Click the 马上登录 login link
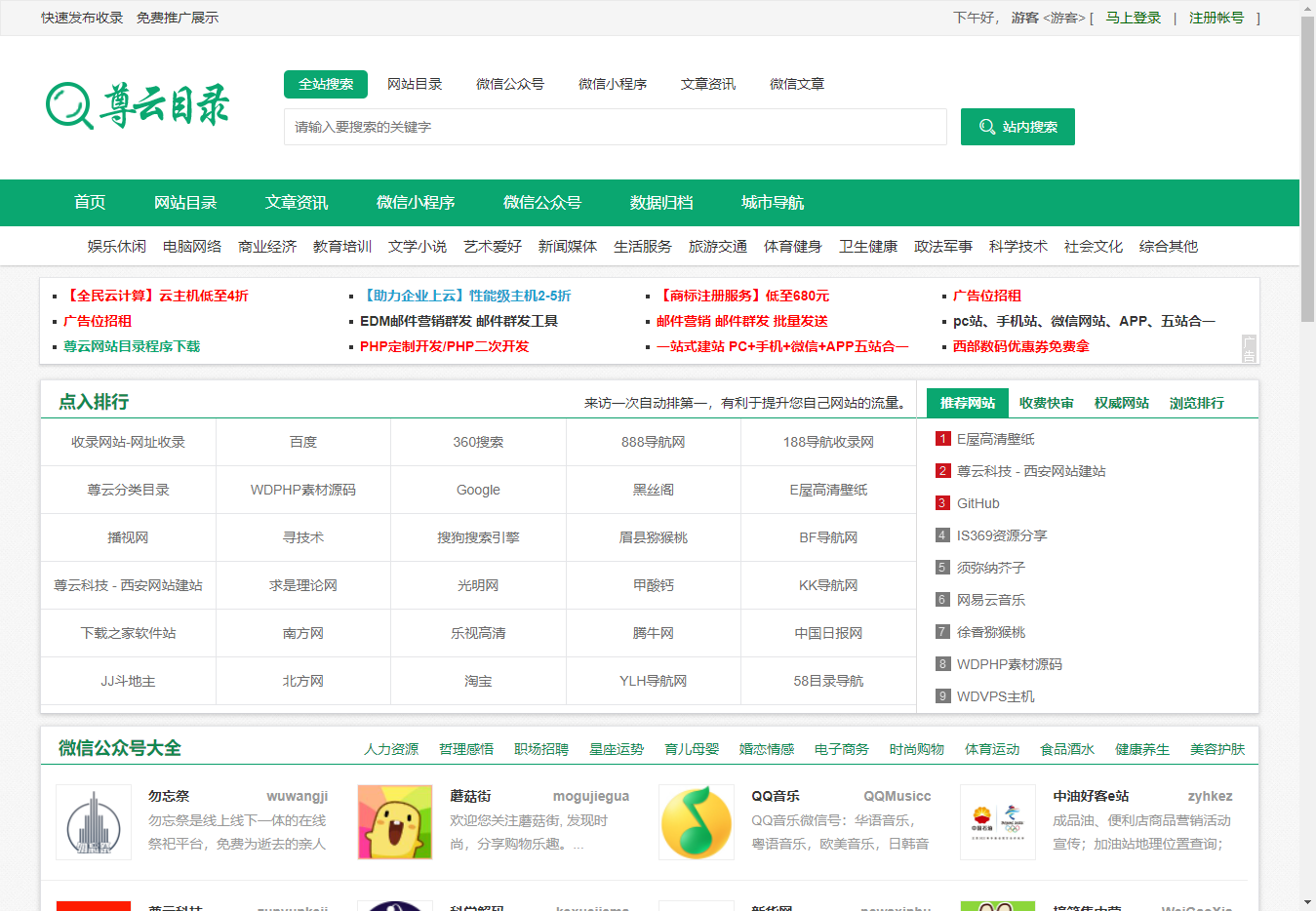 (1134, 18)
